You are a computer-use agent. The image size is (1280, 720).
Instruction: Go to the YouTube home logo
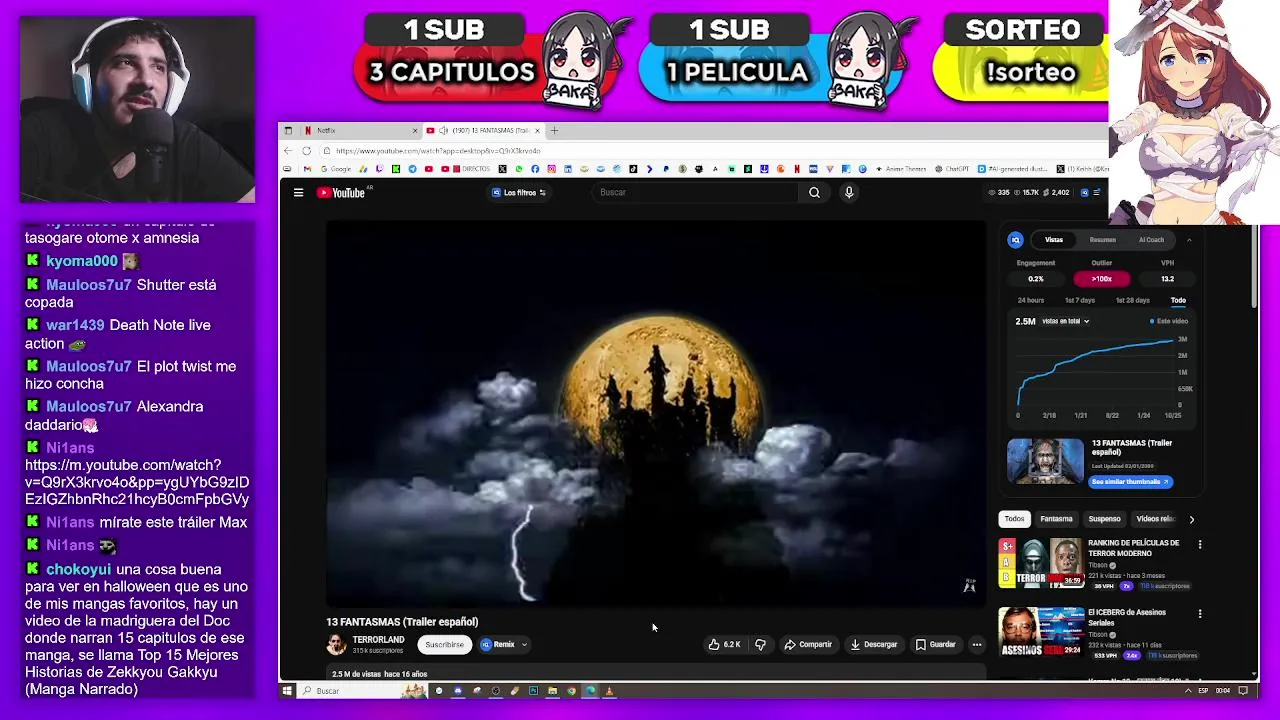(x=341, y=193)
